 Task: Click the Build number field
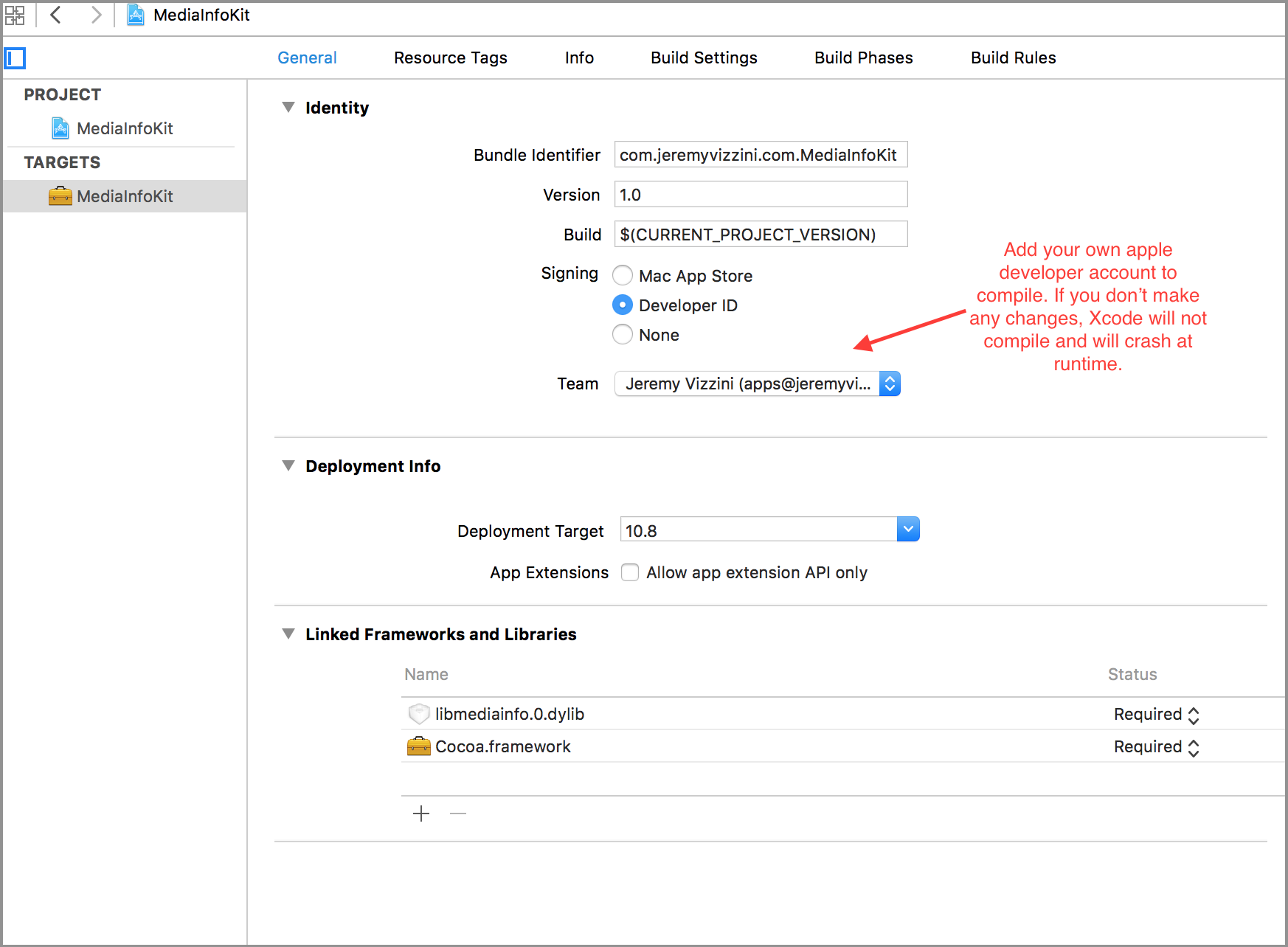[761, 235]
